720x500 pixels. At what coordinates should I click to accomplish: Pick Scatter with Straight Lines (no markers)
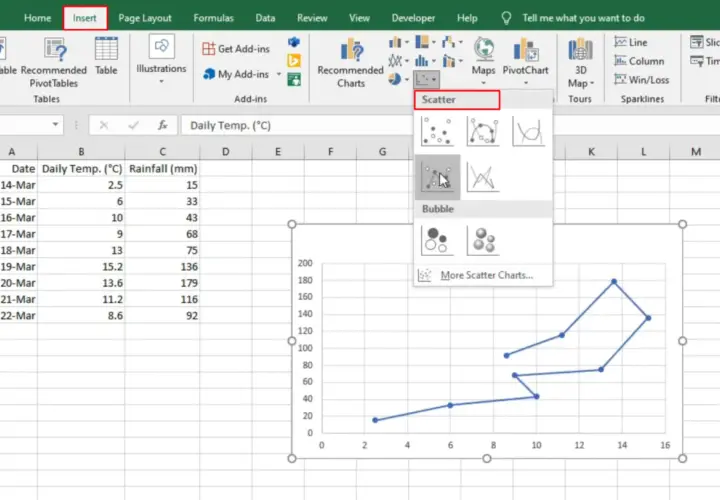point(483,177)
